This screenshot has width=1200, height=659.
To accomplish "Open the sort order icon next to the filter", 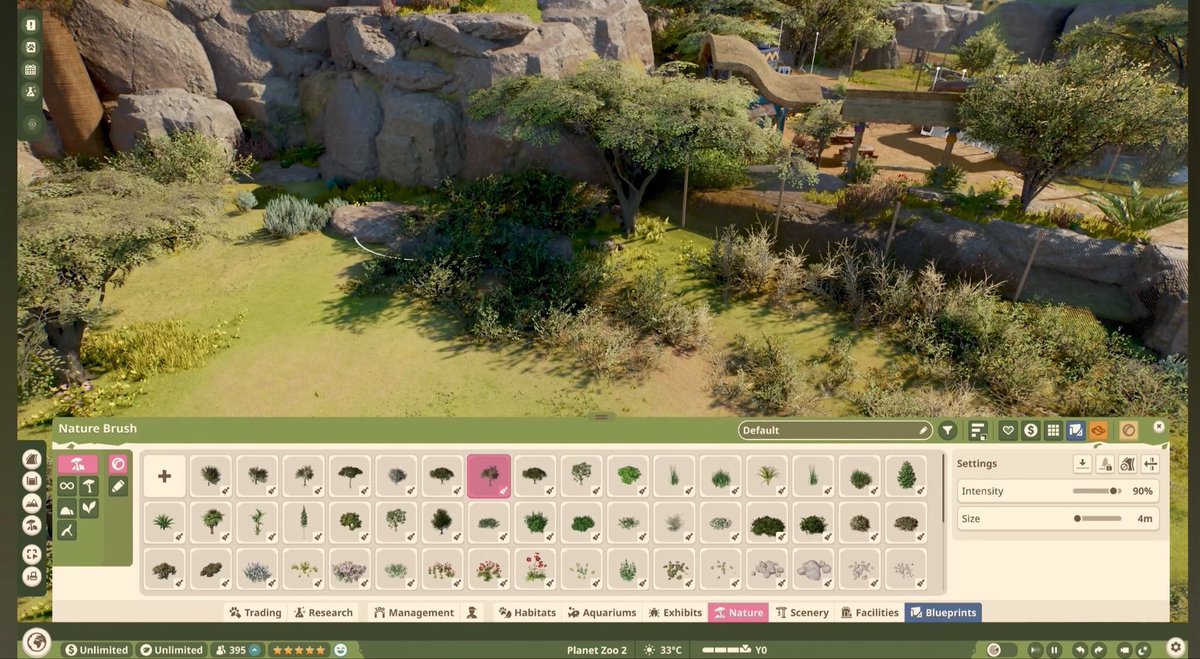I will (978, 430).
